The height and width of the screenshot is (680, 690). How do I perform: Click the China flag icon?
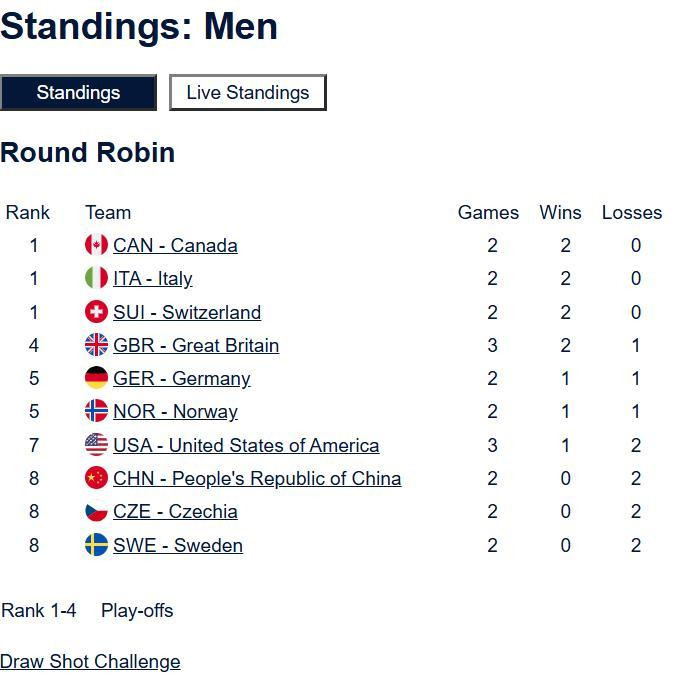[96, 478]
